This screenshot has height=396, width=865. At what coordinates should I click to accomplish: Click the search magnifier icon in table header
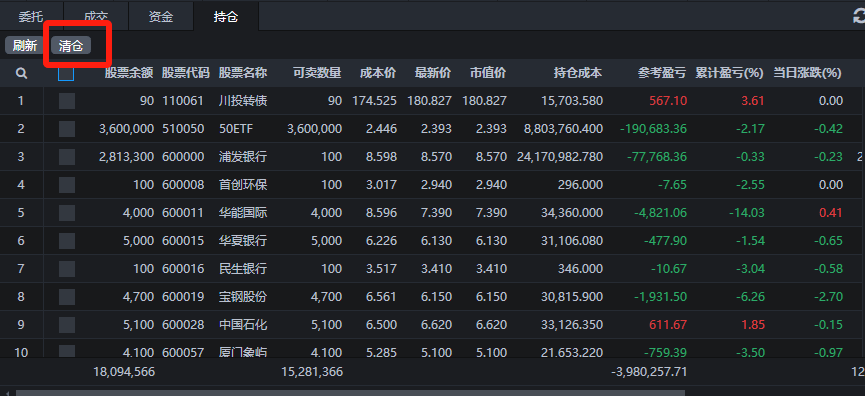pyautogui.click(x=22, y=73)
